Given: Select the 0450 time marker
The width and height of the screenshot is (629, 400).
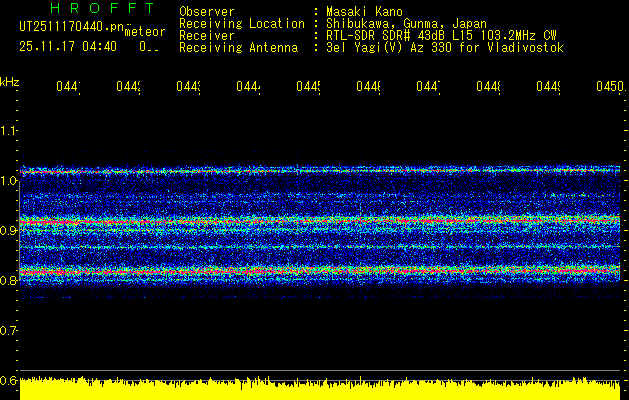Looking at the screenshot, I should click(608, 88).
